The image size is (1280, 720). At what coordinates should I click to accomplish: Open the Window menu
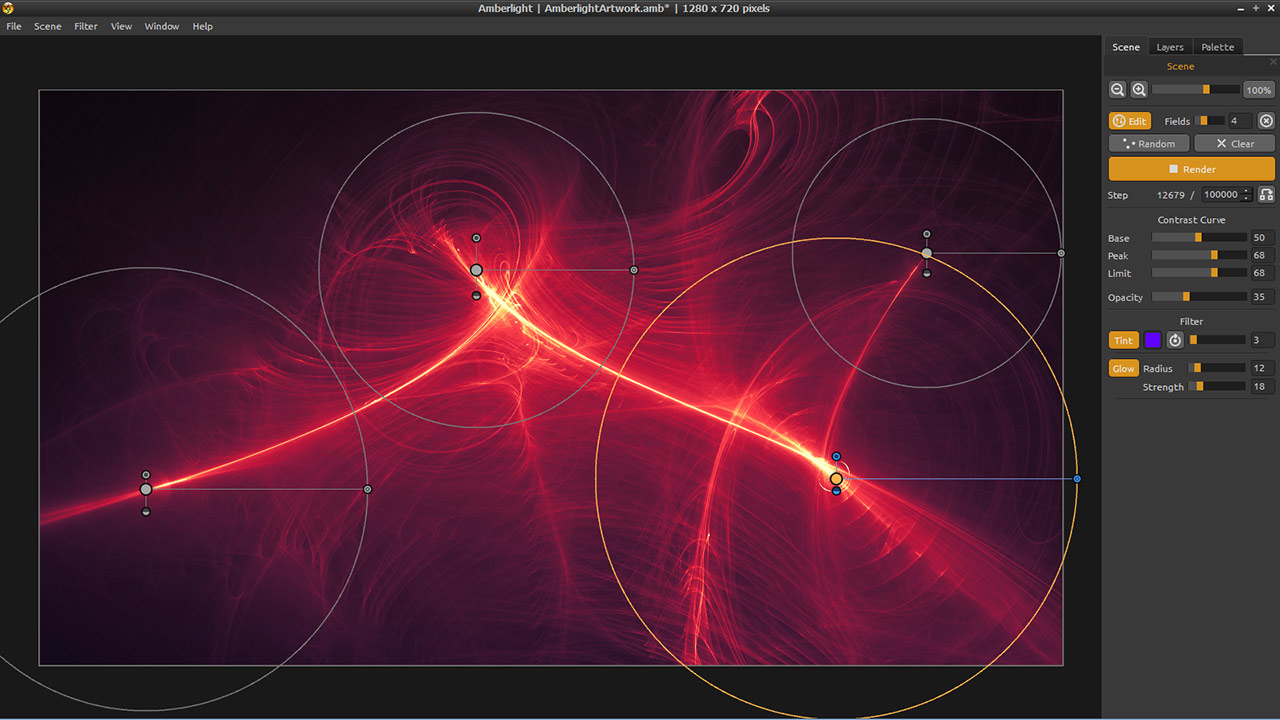(162, 26)
